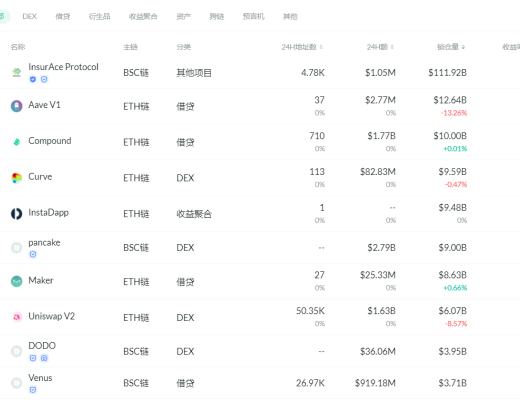Select the 预言机 category tab
This screenshot has width=520, height=400.
(253, 16)
